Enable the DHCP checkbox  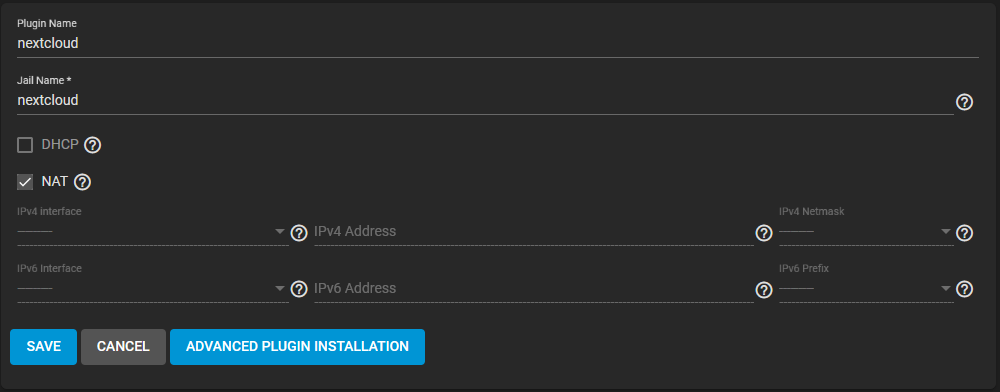coord(25,145)
